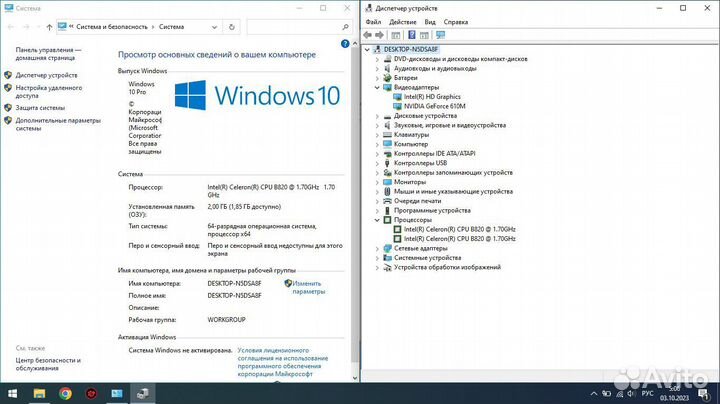Screen dimensions: 720x404
Task: Select first Intel Celeron B820 processor entry
Action: pyautogui.click(x=460, y=229)
